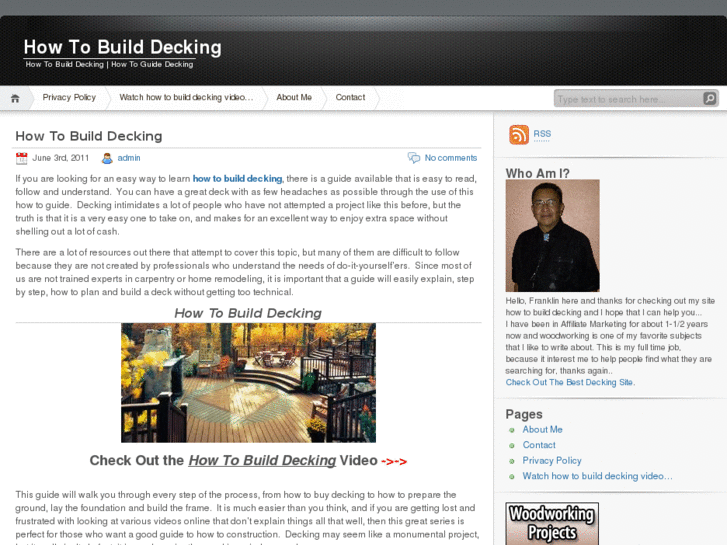Open Privacy Policy in the top menu
Screen dimensions: 727x545
[x=69, y=97]
